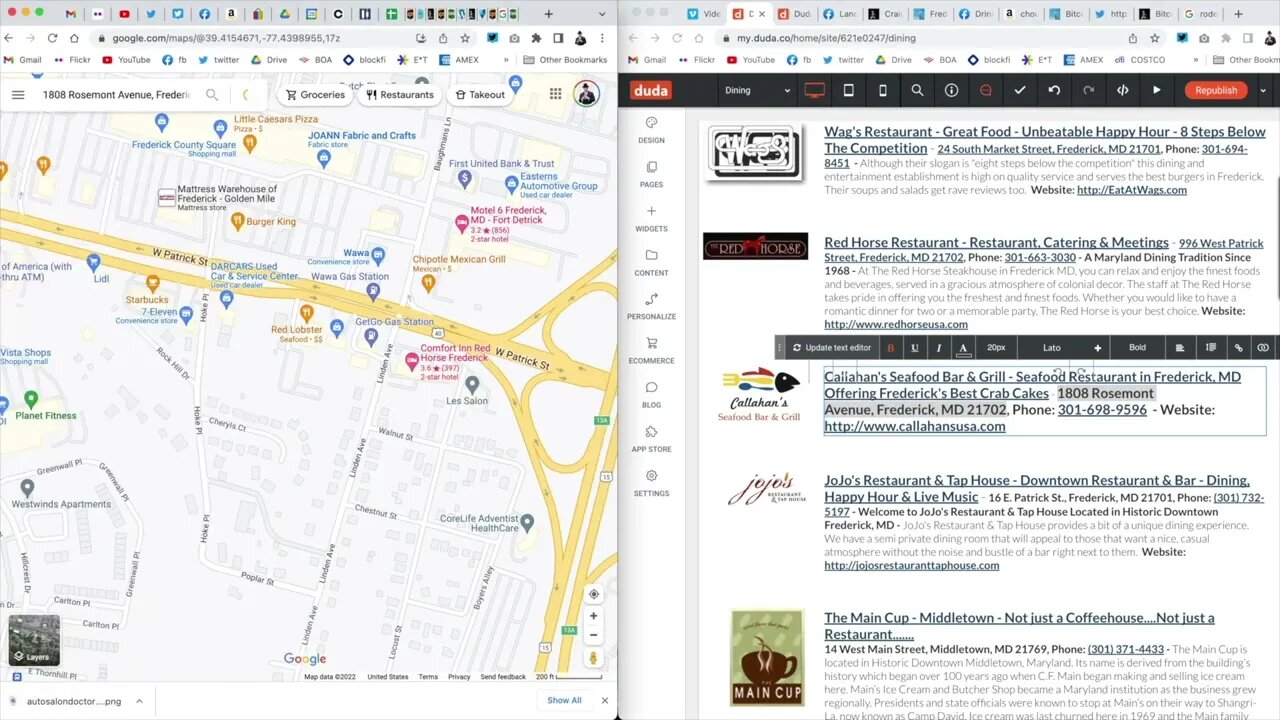This screenshot has height=720, width=1280.
Task: Click the Google Maps address bar URL
Action: click(226, 38)
